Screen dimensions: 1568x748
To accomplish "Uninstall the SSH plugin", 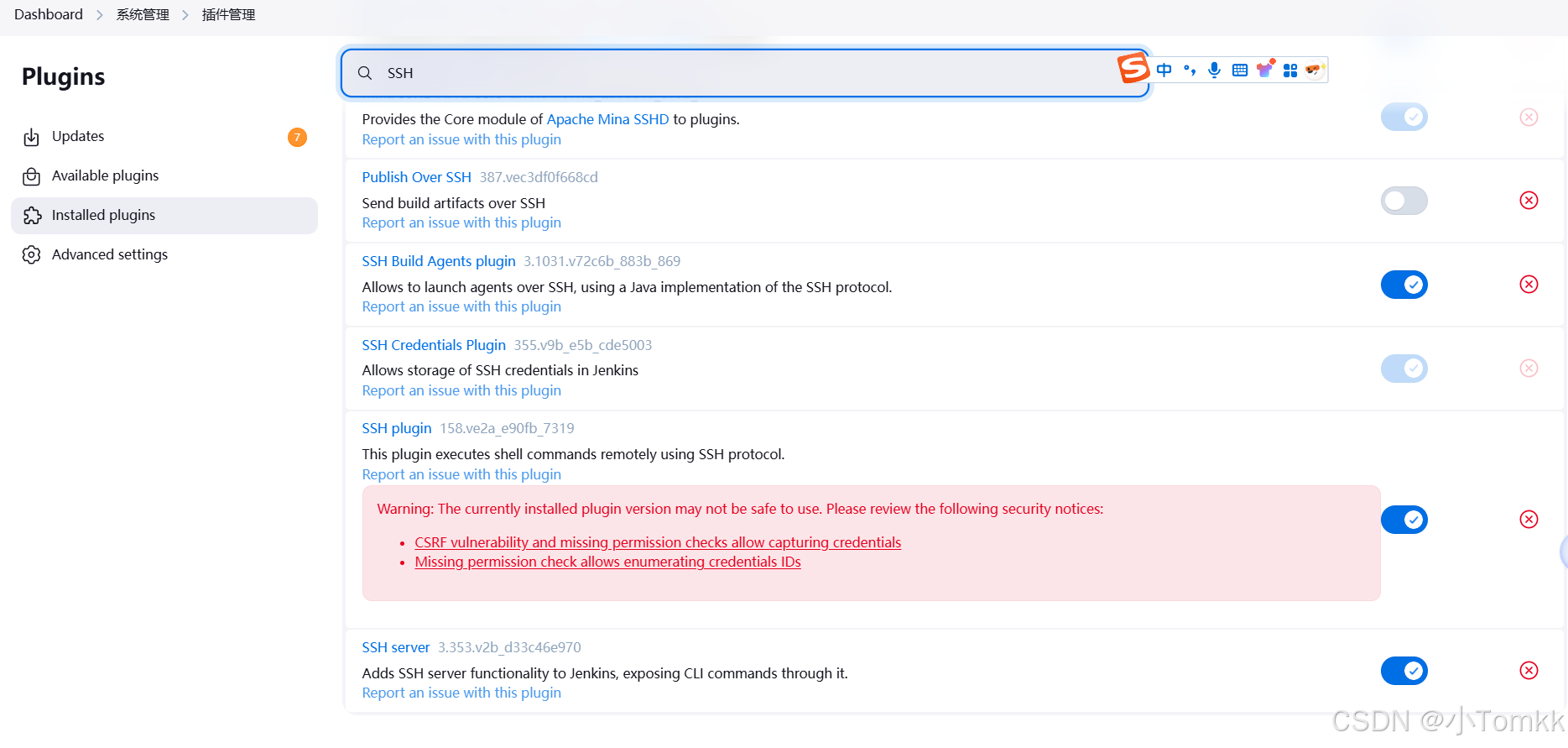I will pos(1529,520).
